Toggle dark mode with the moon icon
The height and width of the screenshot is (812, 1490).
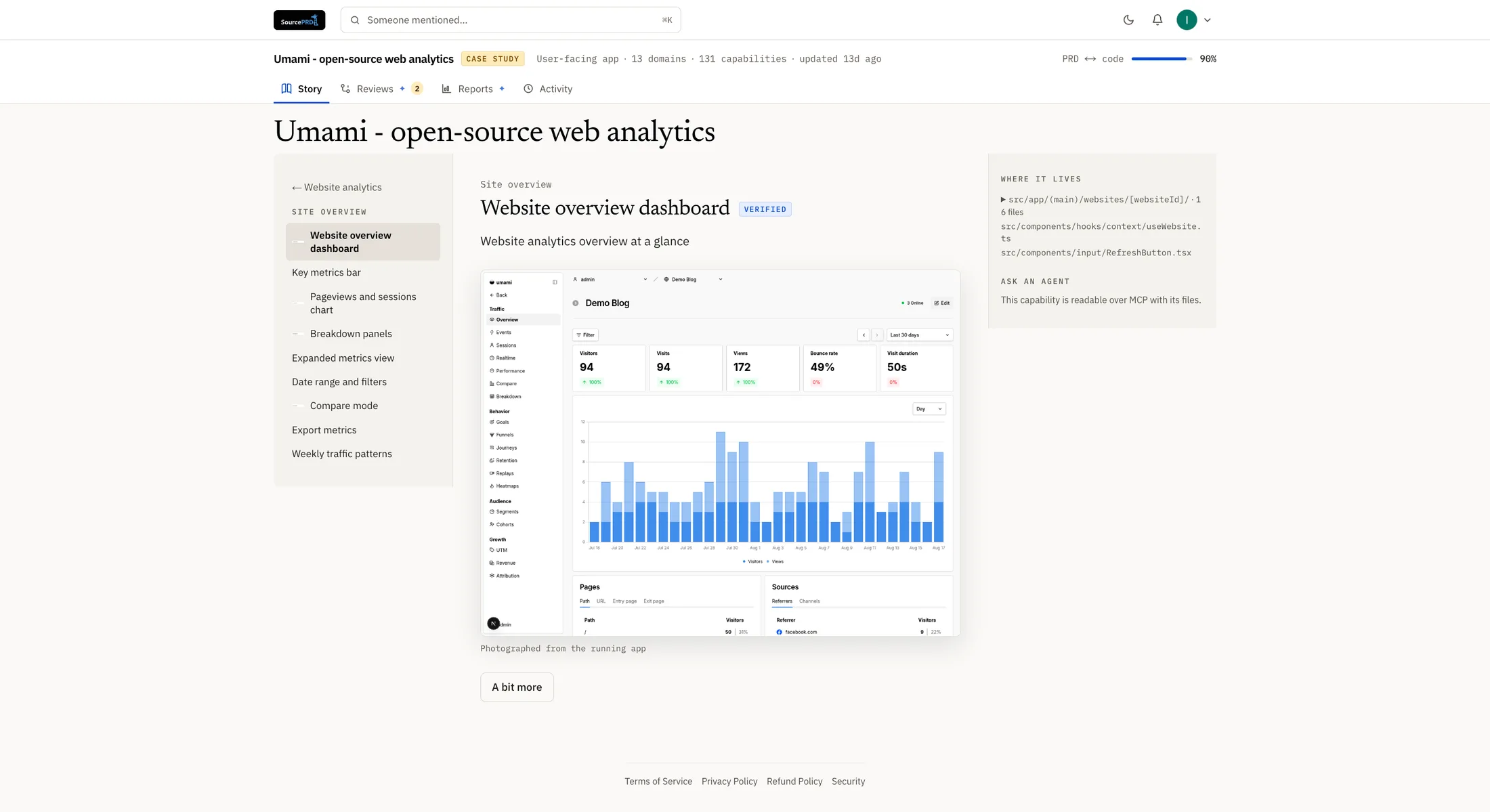click(1128, 20)
